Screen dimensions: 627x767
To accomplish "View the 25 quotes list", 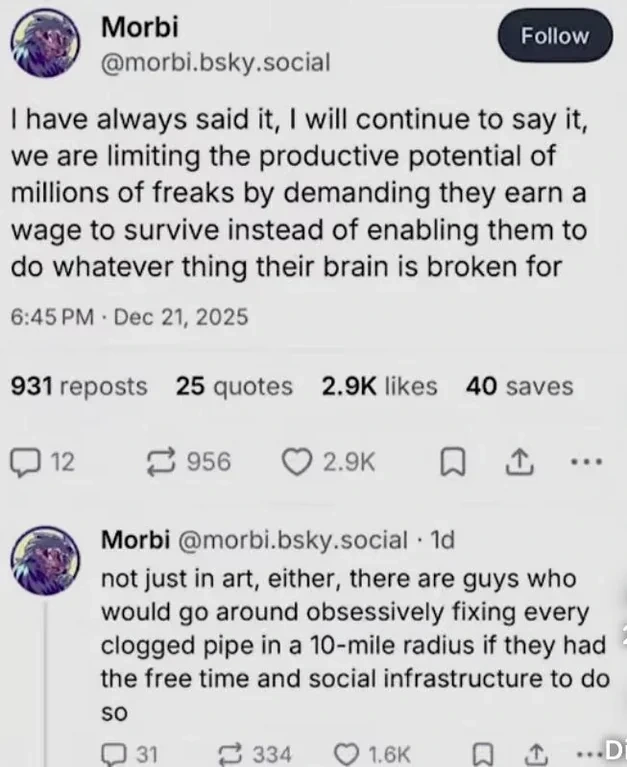I will point(234,386).
